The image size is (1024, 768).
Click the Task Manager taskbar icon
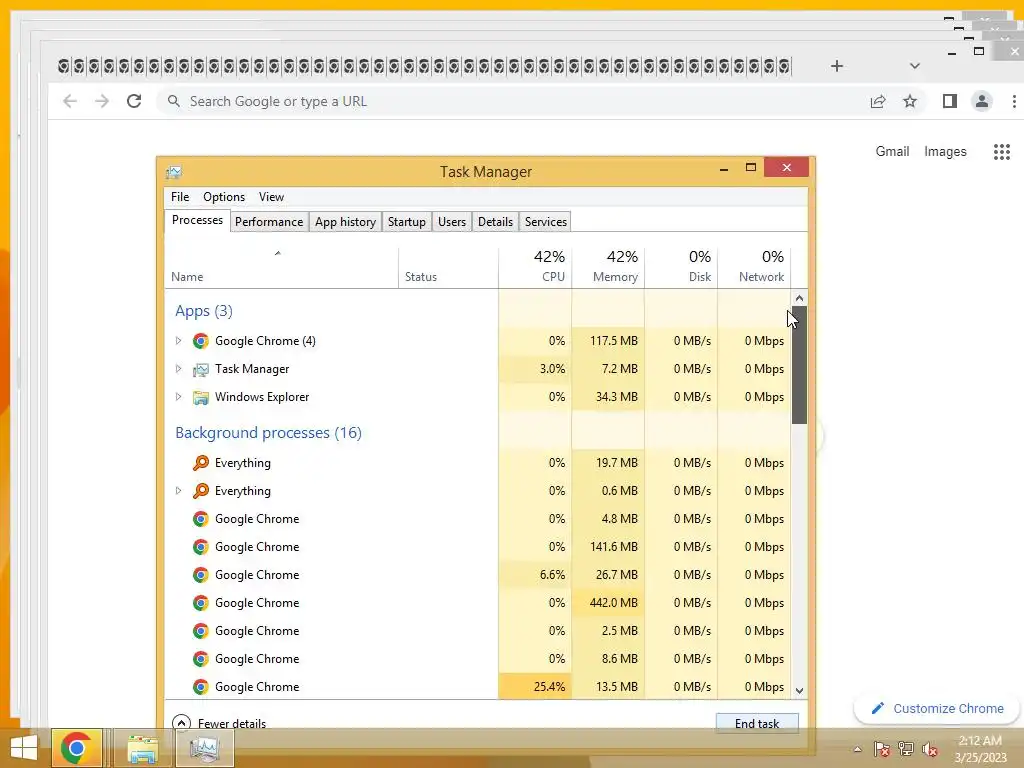(205, 748)
